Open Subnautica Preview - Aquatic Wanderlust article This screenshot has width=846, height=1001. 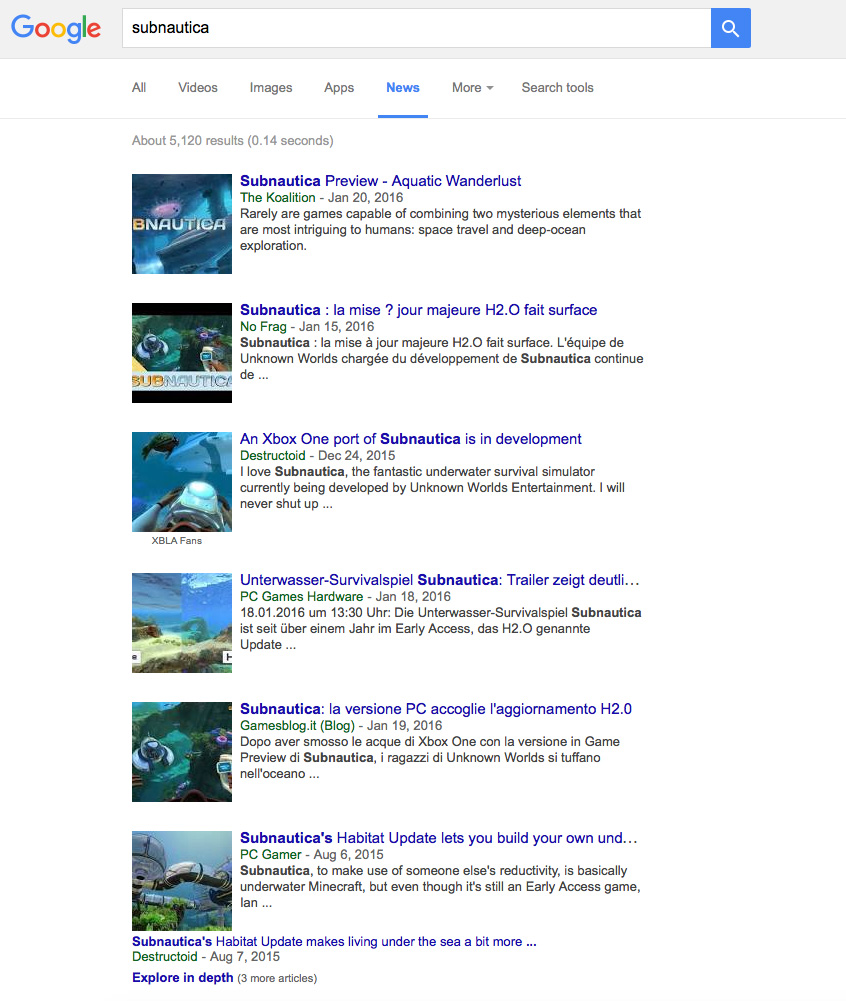tap(381, 181)
